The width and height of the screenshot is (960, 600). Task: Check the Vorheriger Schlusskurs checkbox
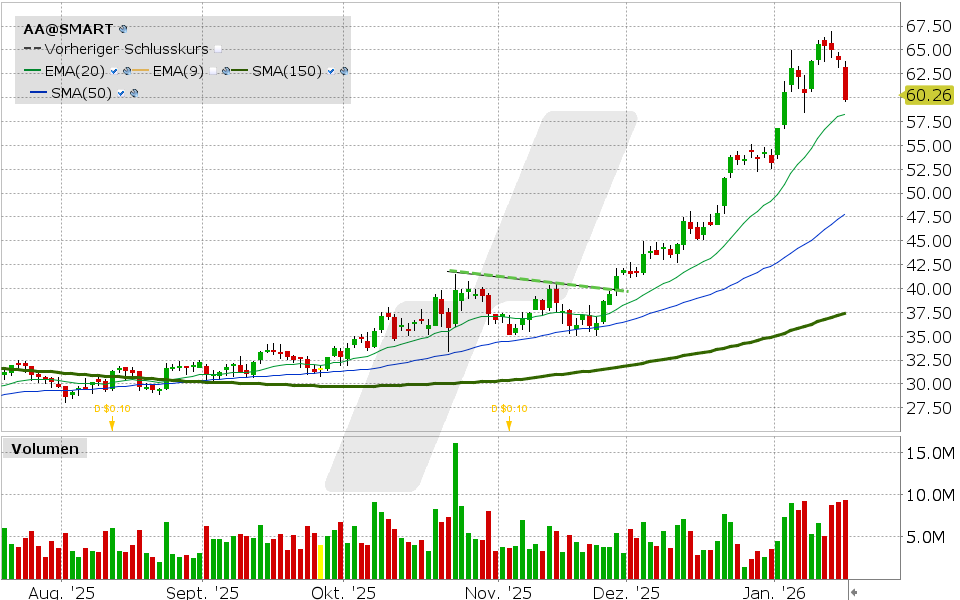(216, 48)
